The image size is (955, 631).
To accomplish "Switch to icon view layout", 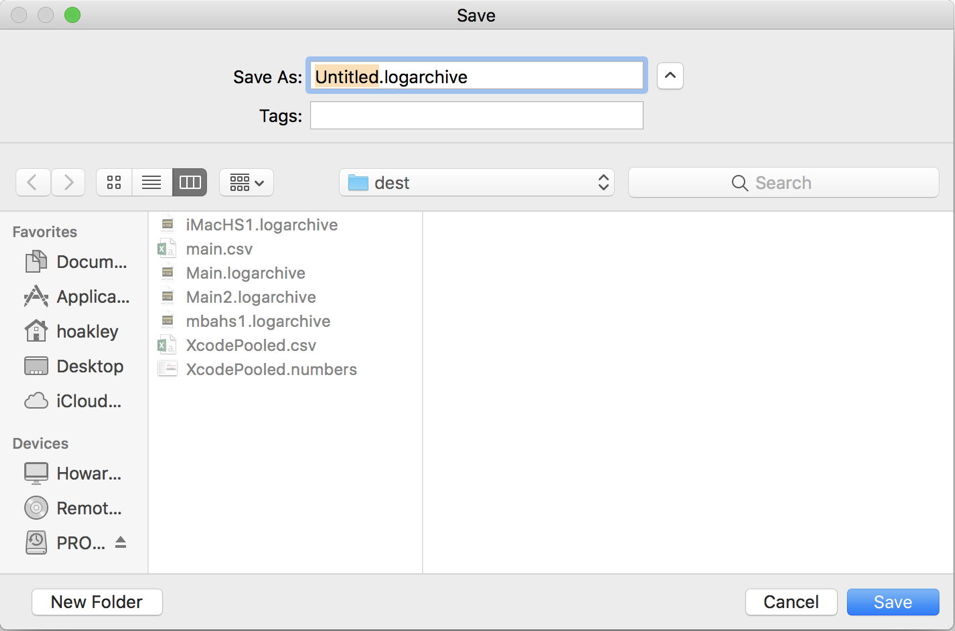I will pos(113,182).
